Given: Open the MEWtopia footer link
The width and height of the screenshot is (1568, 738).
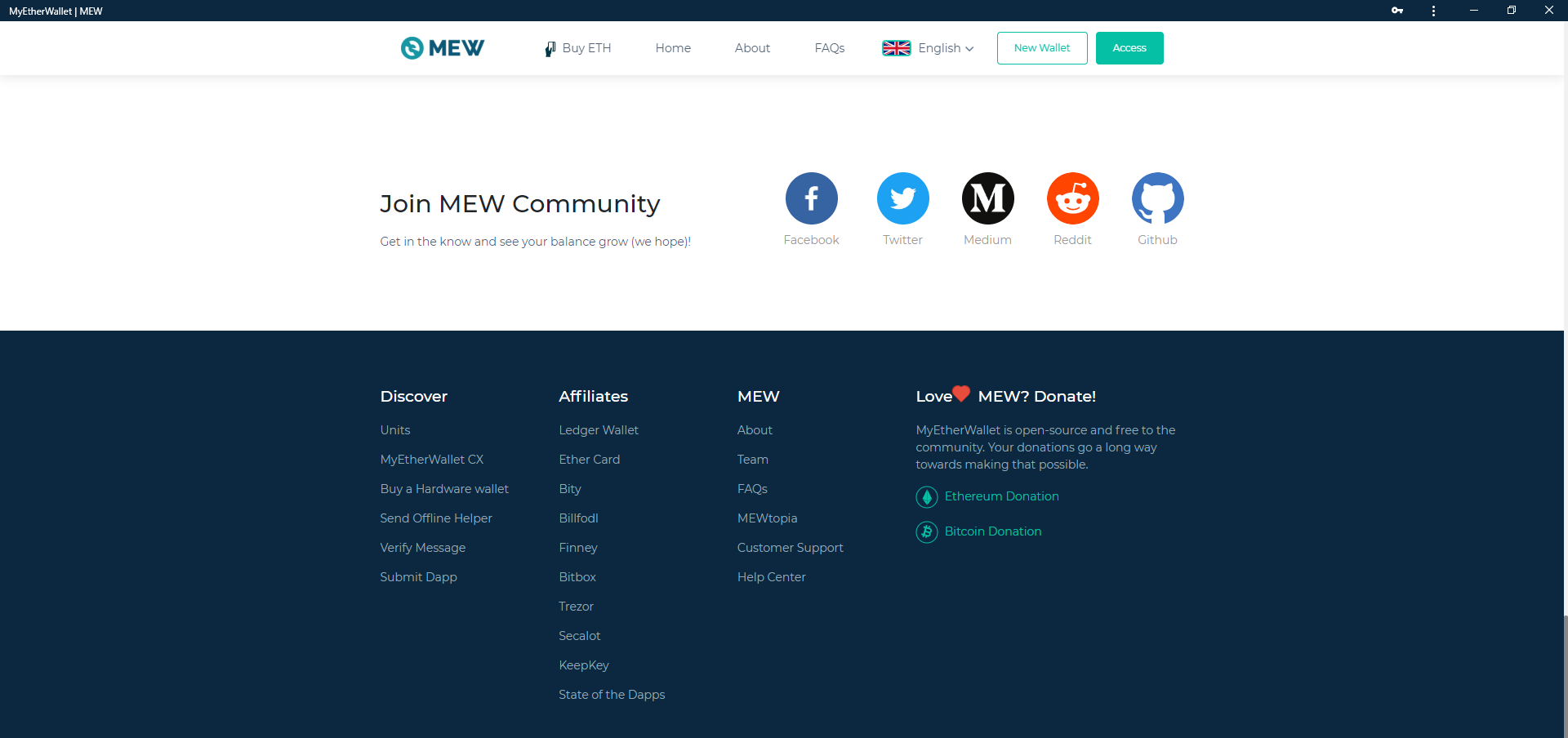Looking at the screenshot, I should click(768, 518).
